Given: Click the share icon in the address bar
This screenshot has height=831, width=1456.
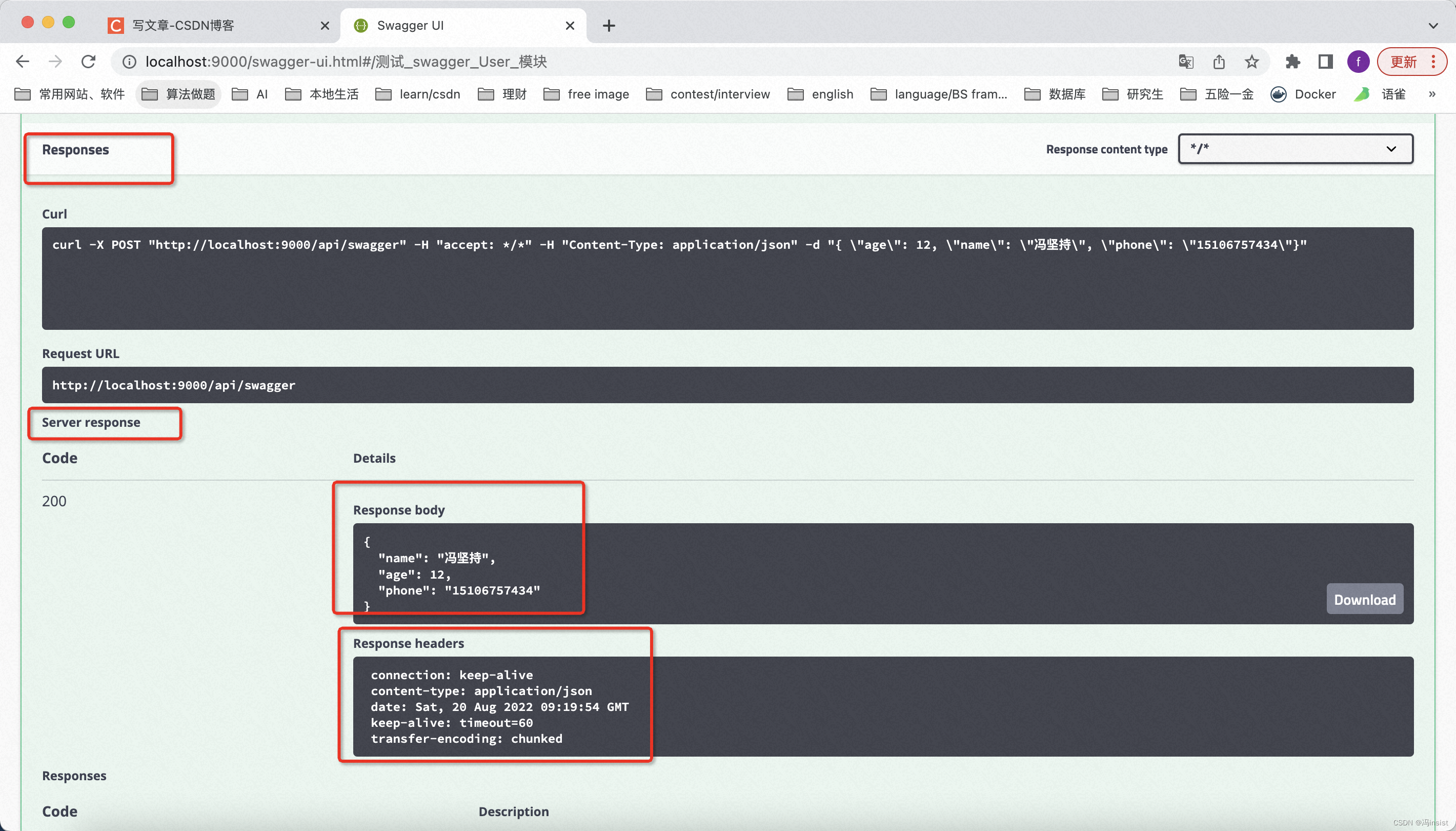Looking at the screenshot, I should (x=1219, y=62).
